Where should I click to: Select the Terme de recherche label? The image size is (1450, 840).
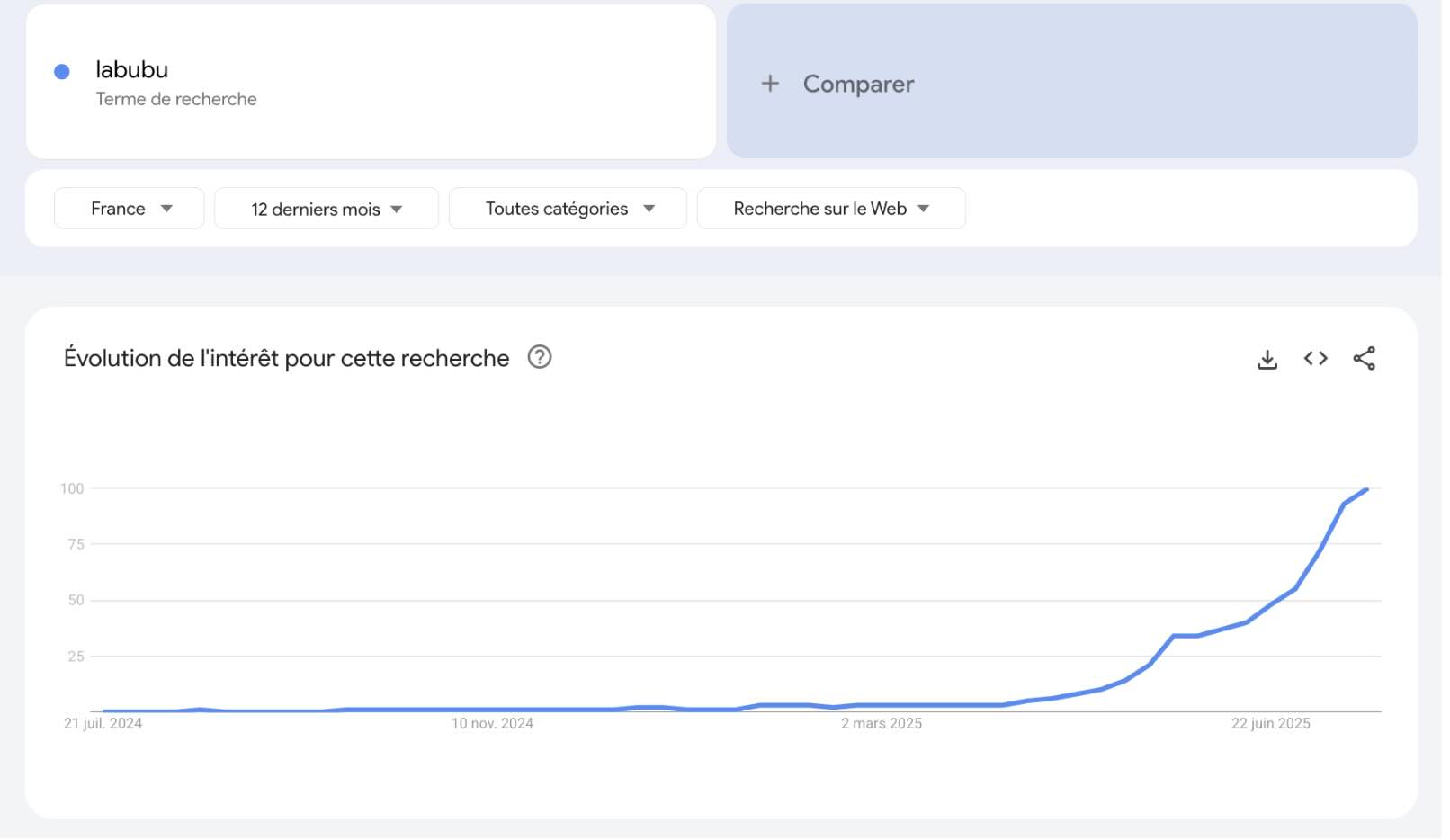(177, 100)
